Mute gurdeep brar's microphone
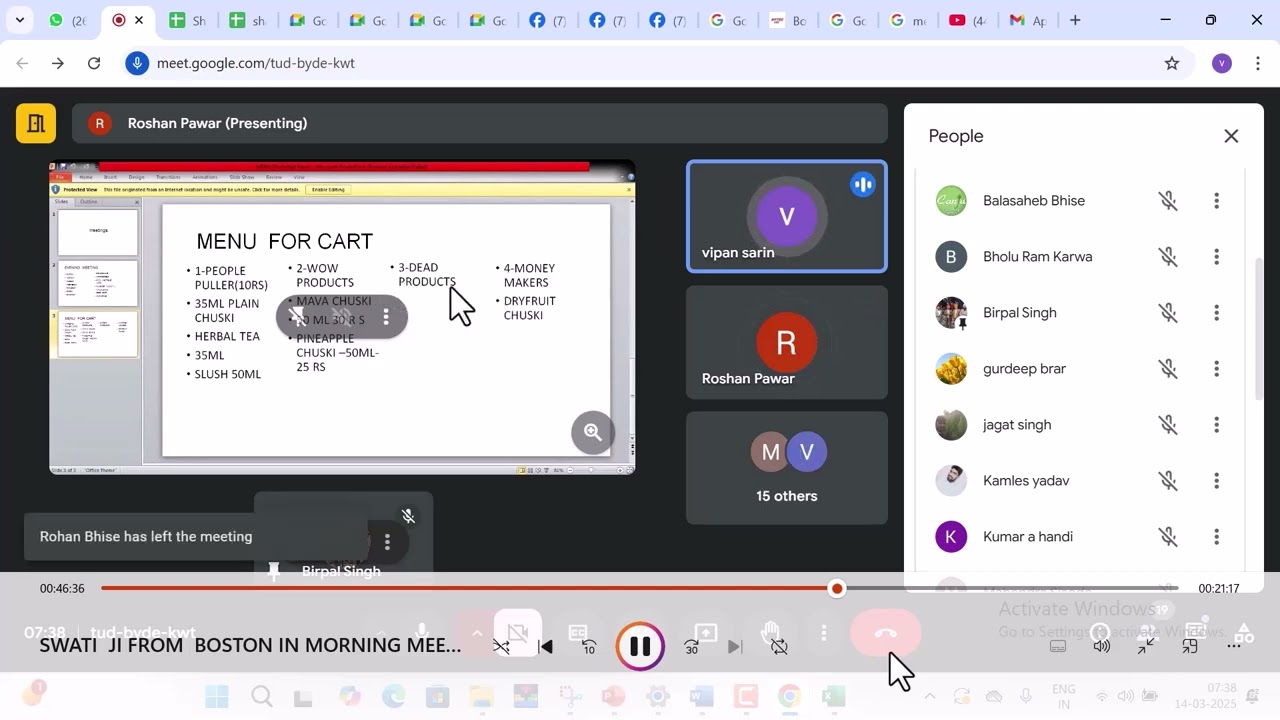 1167,369
